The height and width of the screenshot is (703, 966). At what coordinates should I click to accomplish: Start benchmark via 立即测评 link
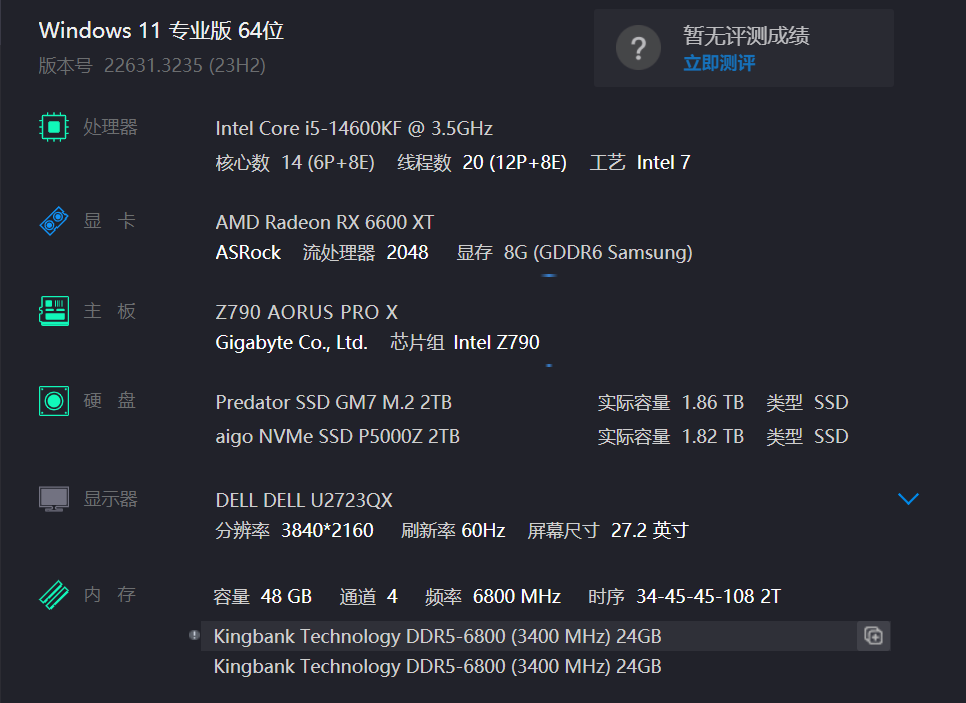click(x=719, y=63)
